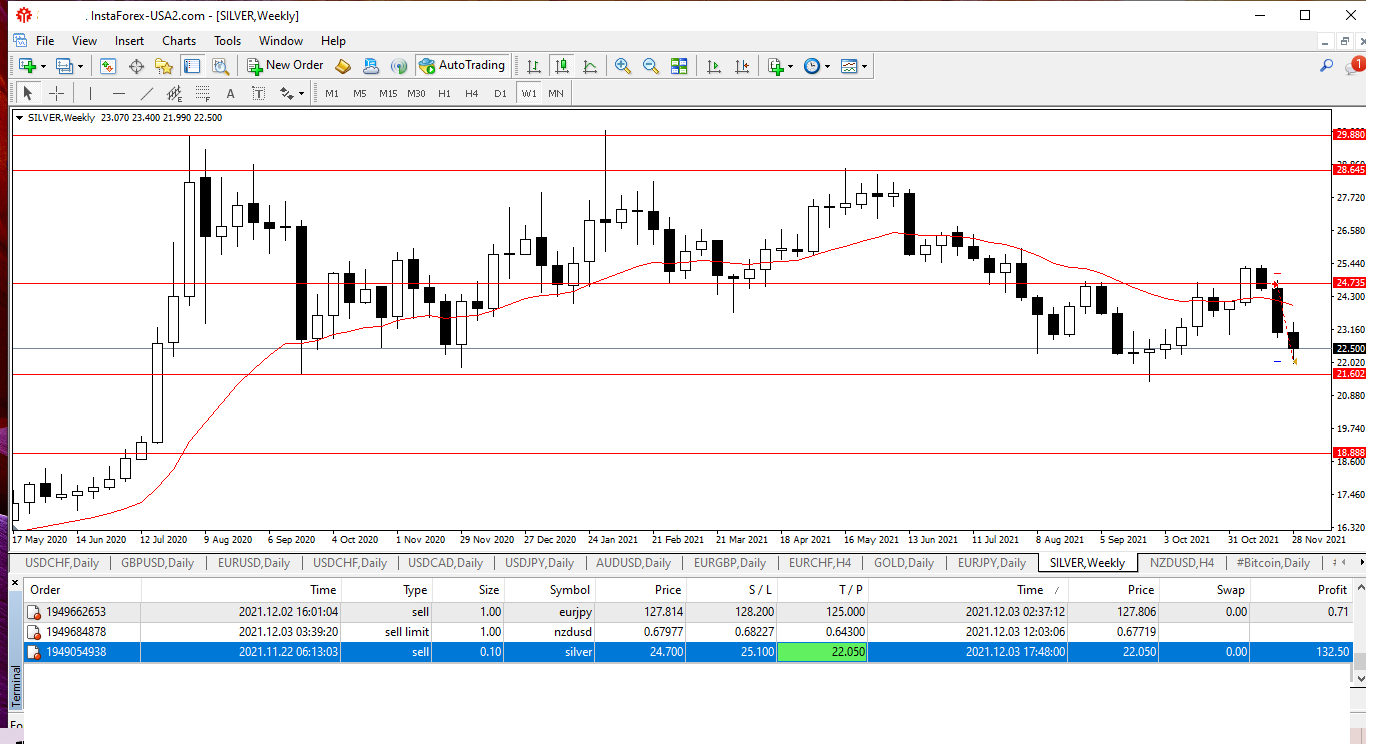
Task: Select the nzdusd sell limit order 1949684878
Action: [x=688, y=631]
